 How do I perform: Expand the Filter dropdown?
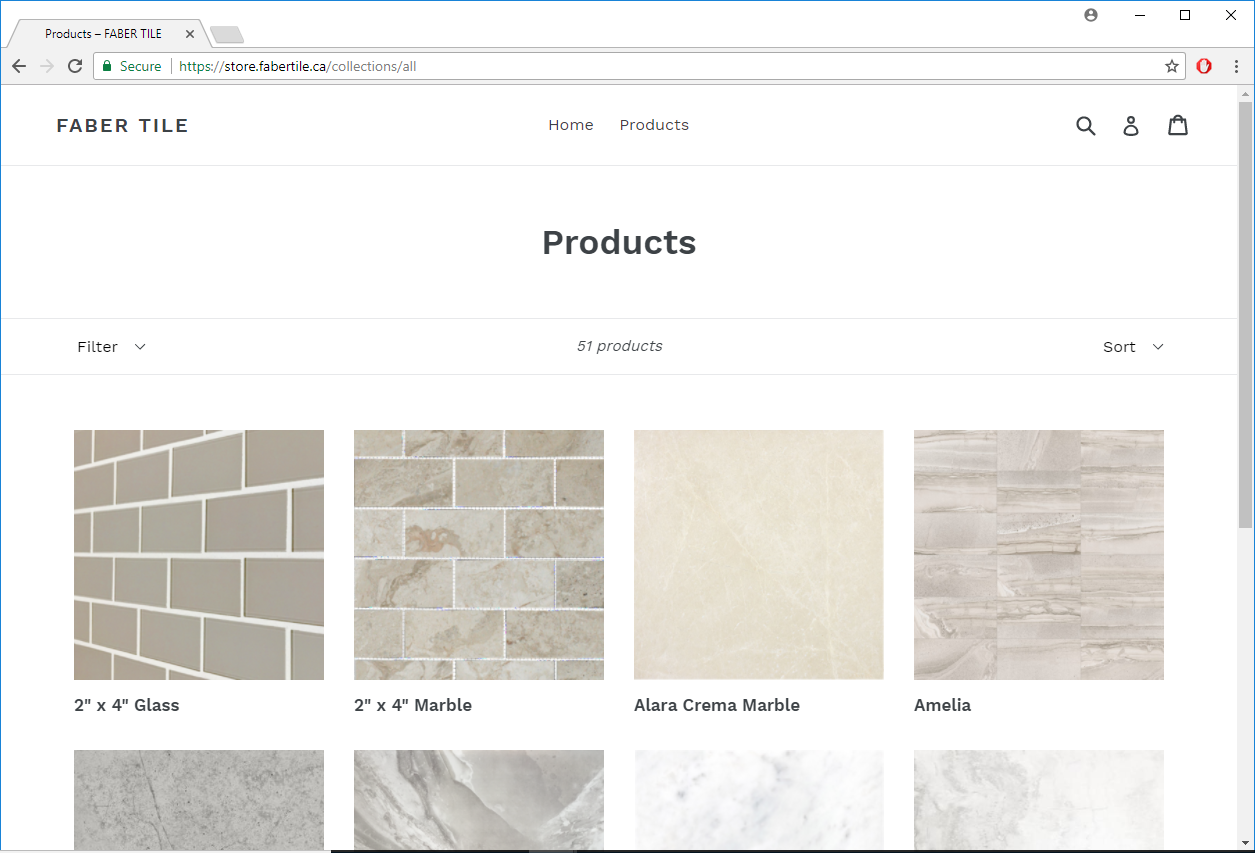(111, 347)
